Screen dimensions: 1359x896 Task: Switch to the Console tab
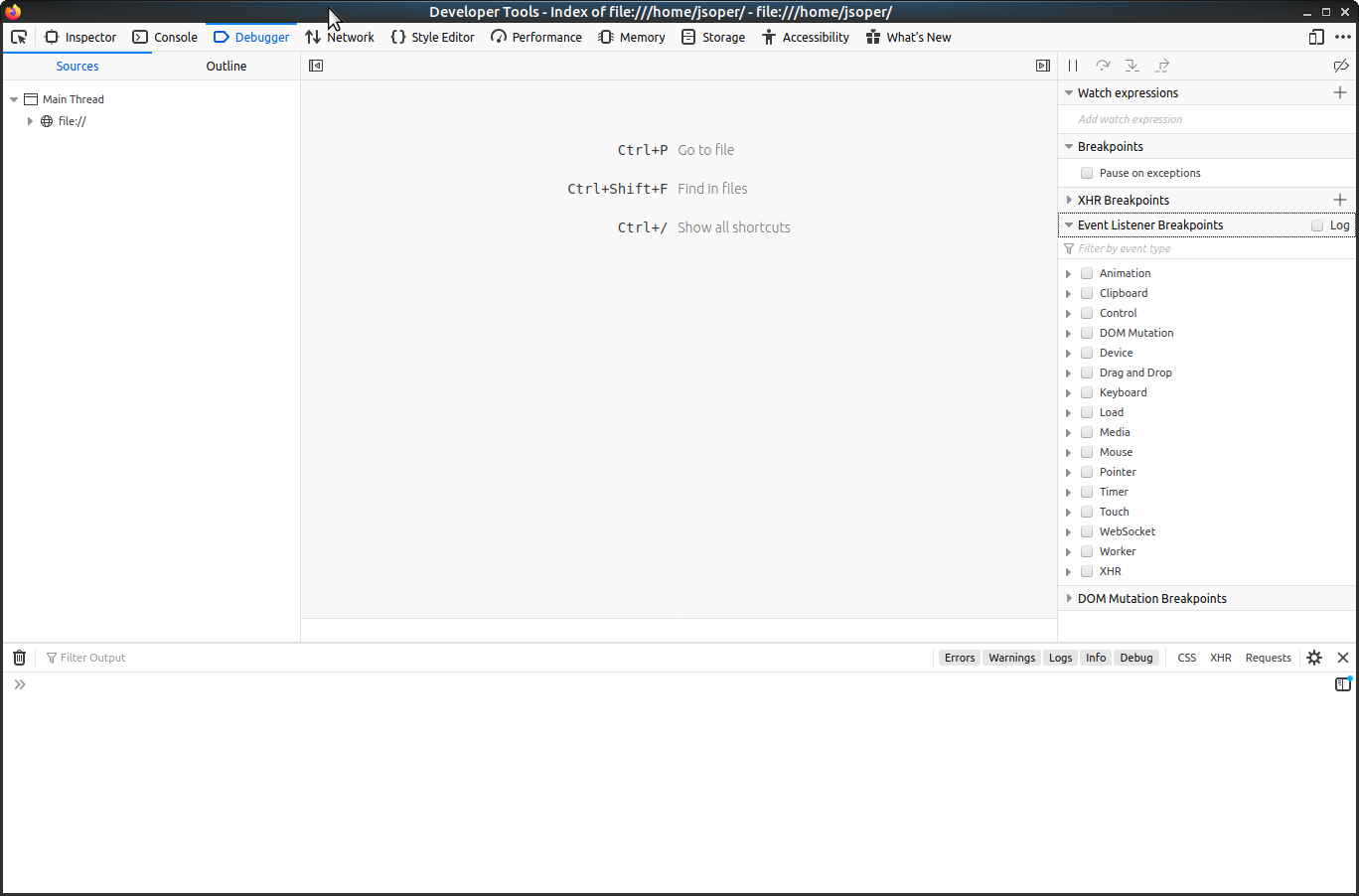[x=165, y=37]
